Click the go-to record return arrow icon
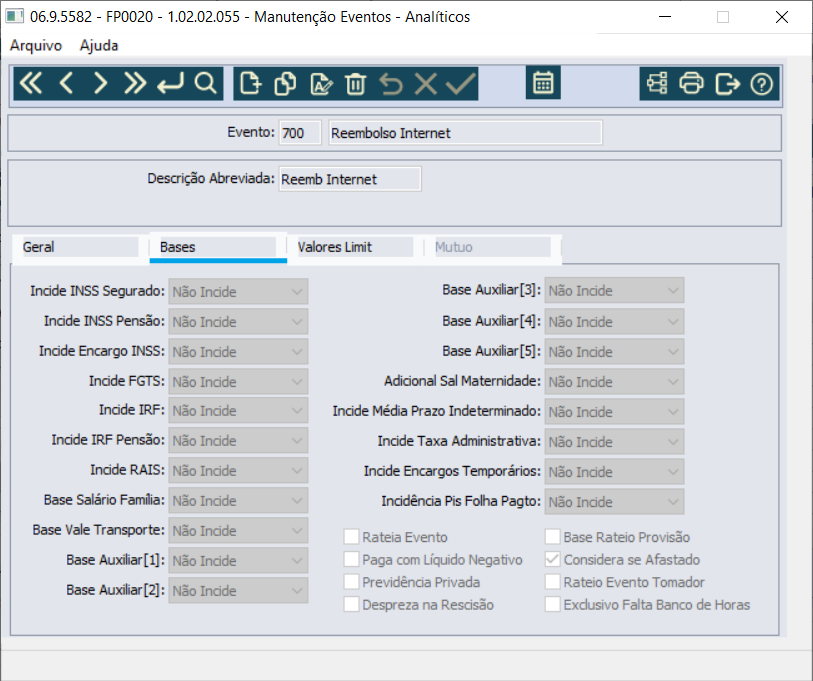Viewport: 813px width, 681px height. coord(171,84)
